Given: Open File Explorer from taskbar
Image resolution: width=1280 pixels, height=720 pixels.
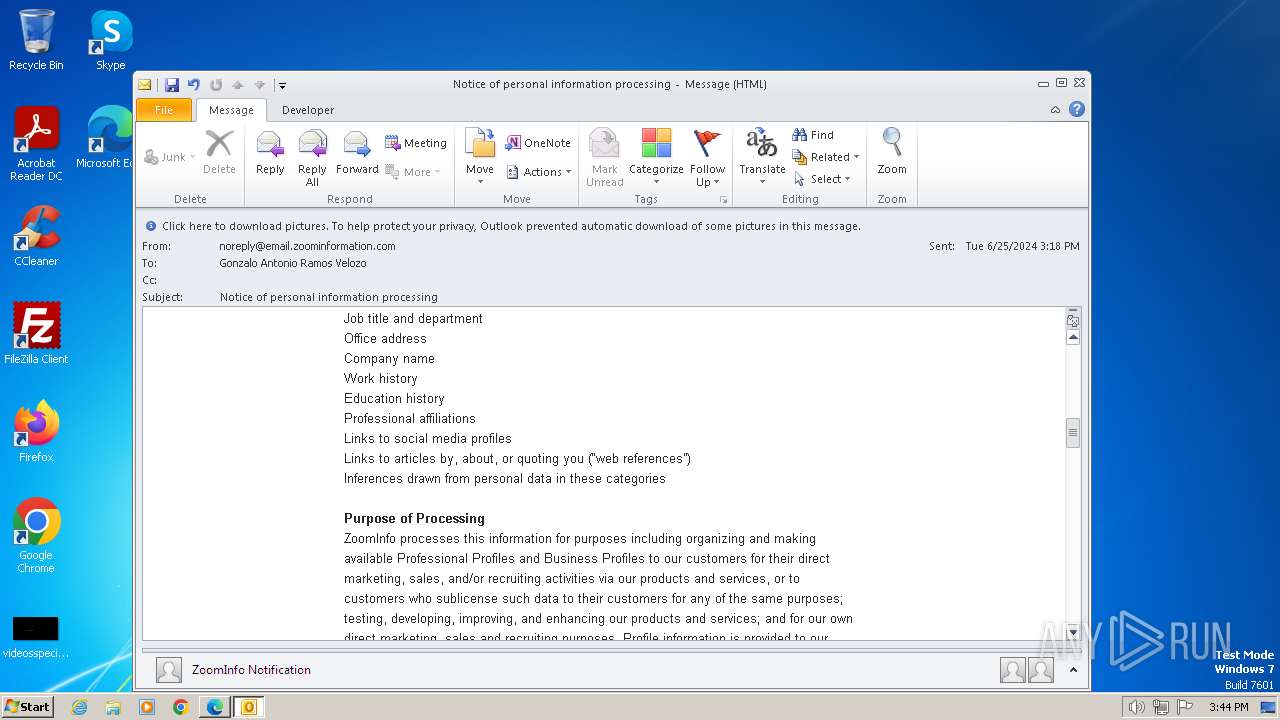Looking at the screenshot, I should [x=113, y=707].
